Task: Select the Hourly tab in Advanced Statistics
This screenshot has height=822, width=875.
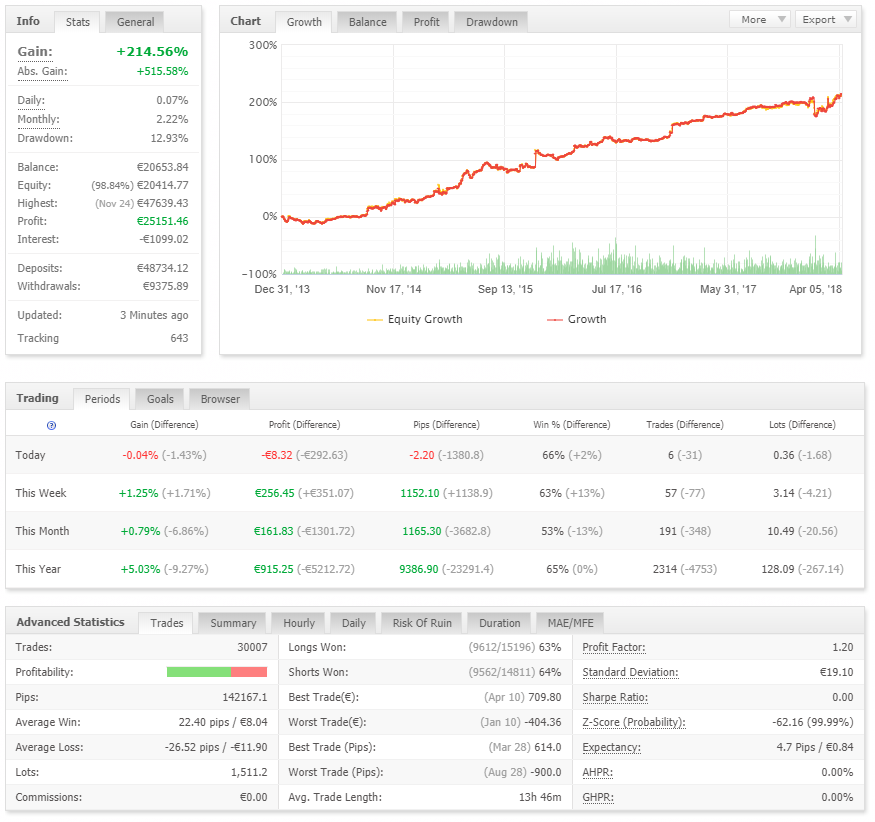Action: [x=299, y=623]
